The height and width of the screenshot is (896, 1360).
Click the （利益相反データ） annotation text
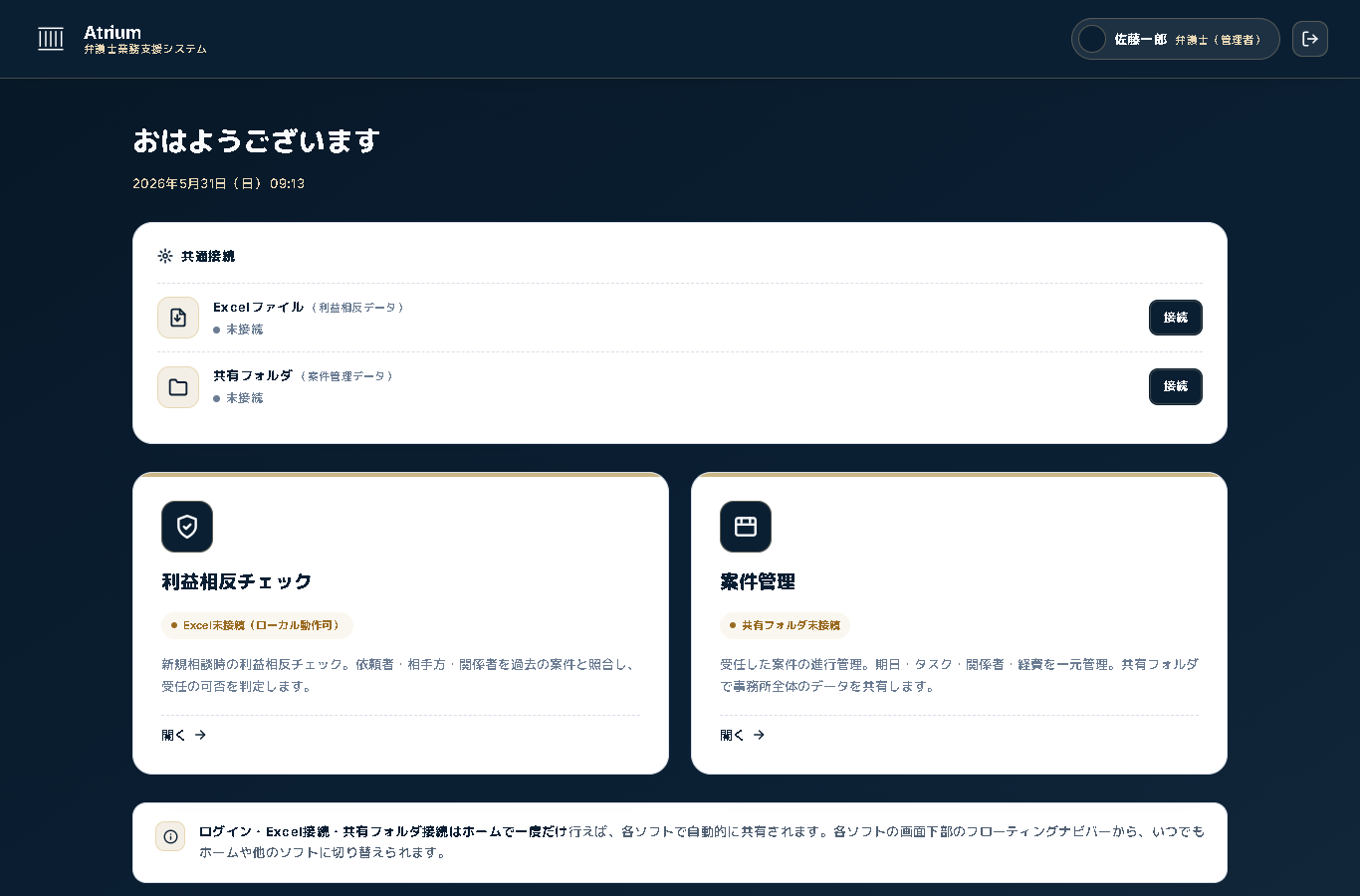pyautogui.click(x=358, y=308)
